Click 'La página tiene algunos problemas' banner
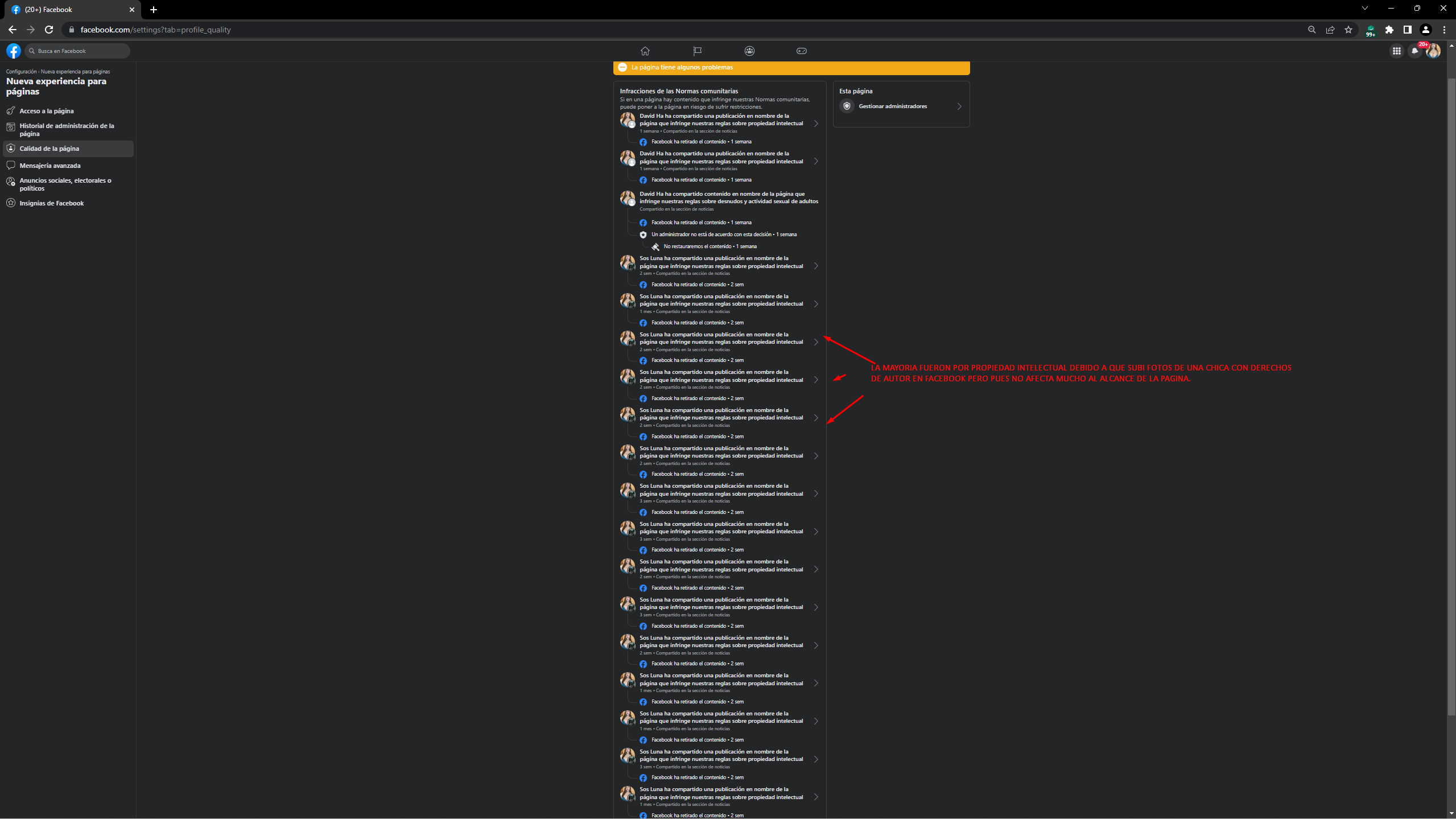This screenshot has width=1456, height=819. 791,68
